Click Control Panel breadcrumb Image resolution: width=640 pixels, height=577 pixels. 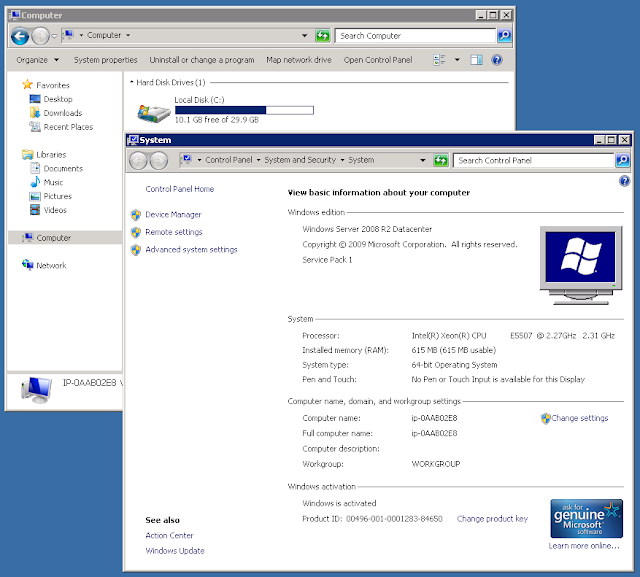tap(229, 160)
